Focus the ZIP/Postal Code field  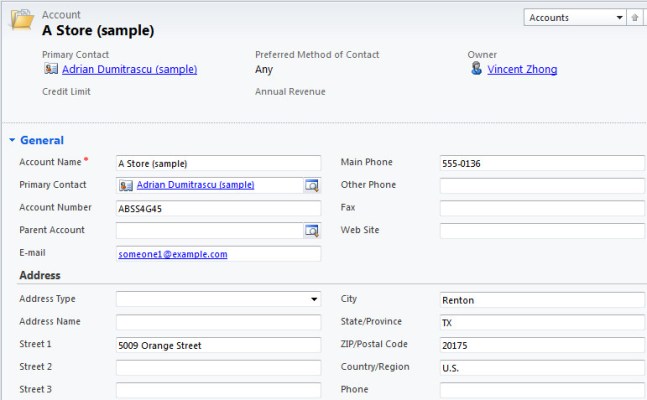tap(542, 345)
